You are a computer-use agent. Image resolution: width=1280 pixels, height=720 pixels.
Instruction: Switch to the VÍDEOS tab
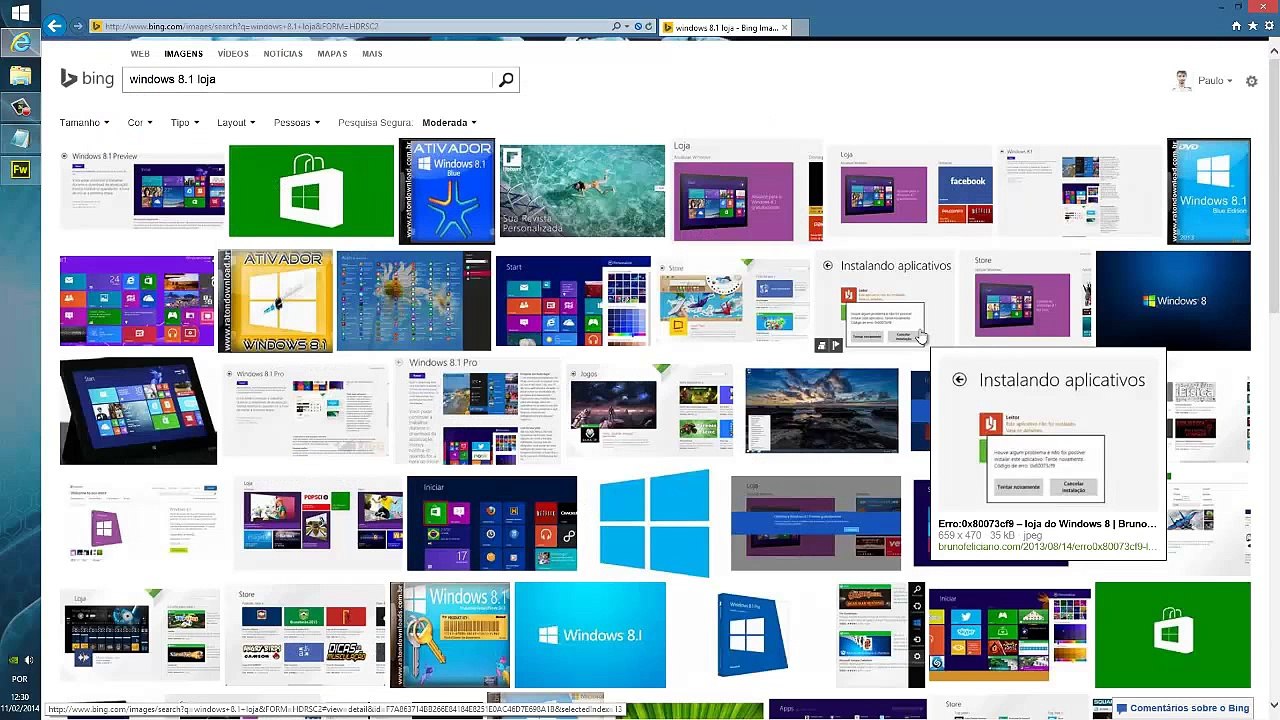pos(233,54)
